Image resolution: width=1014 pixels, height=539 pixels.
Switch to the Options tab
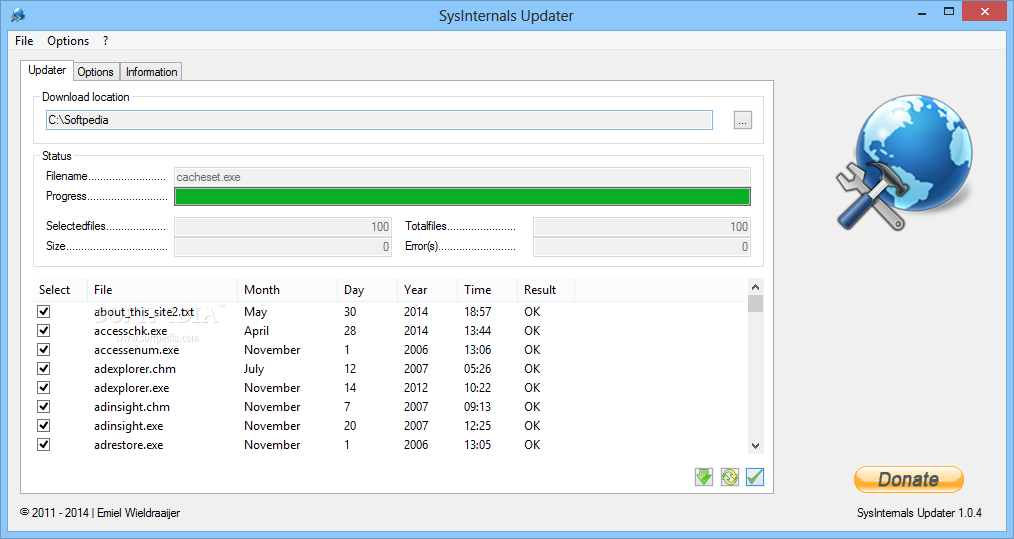pyautogui.click(x=96, y=72)
